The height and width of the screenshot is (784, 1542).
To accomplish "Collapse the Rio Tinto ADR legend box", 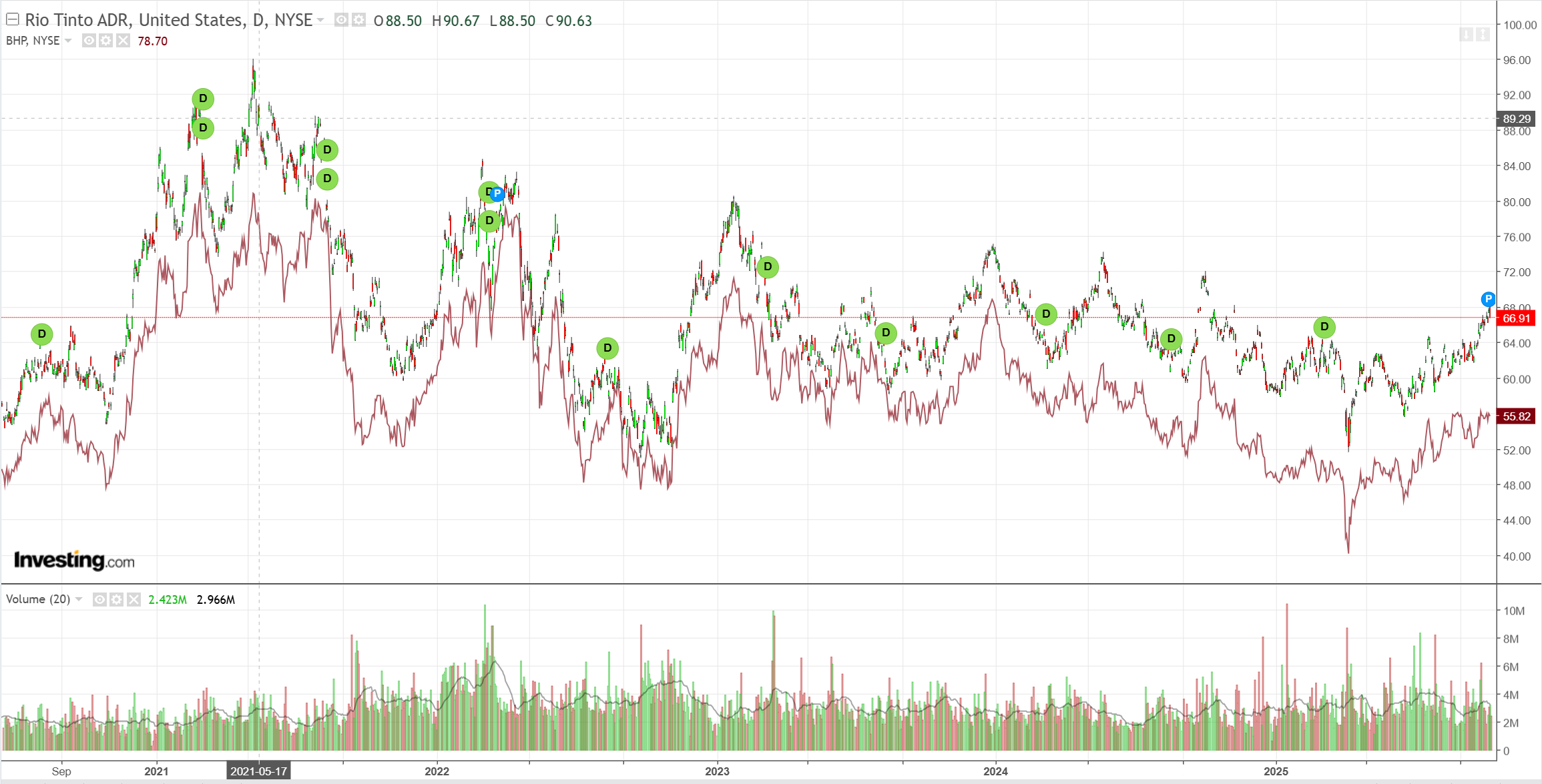I will (12, 19).
